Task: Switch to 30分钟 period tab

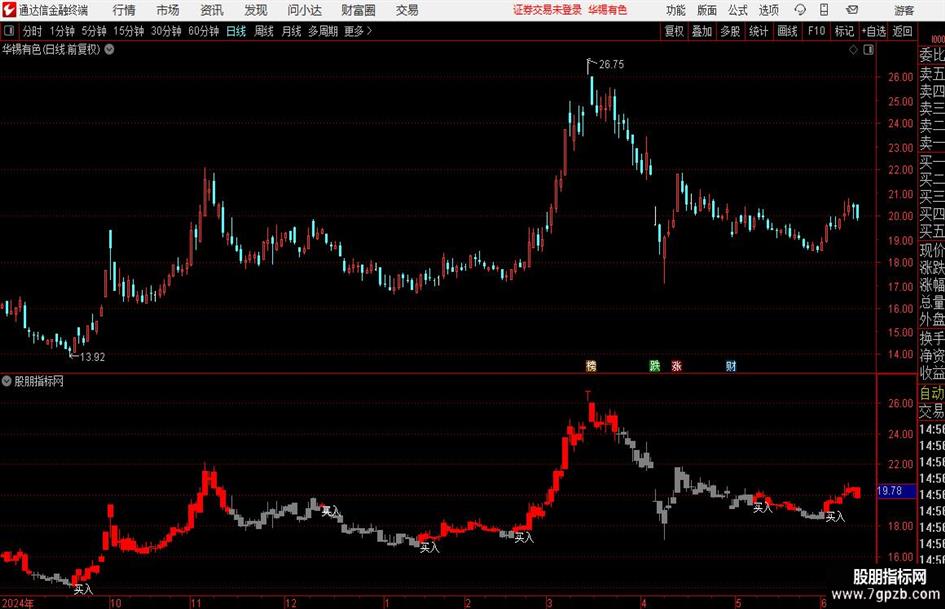Action: (166, 31)
